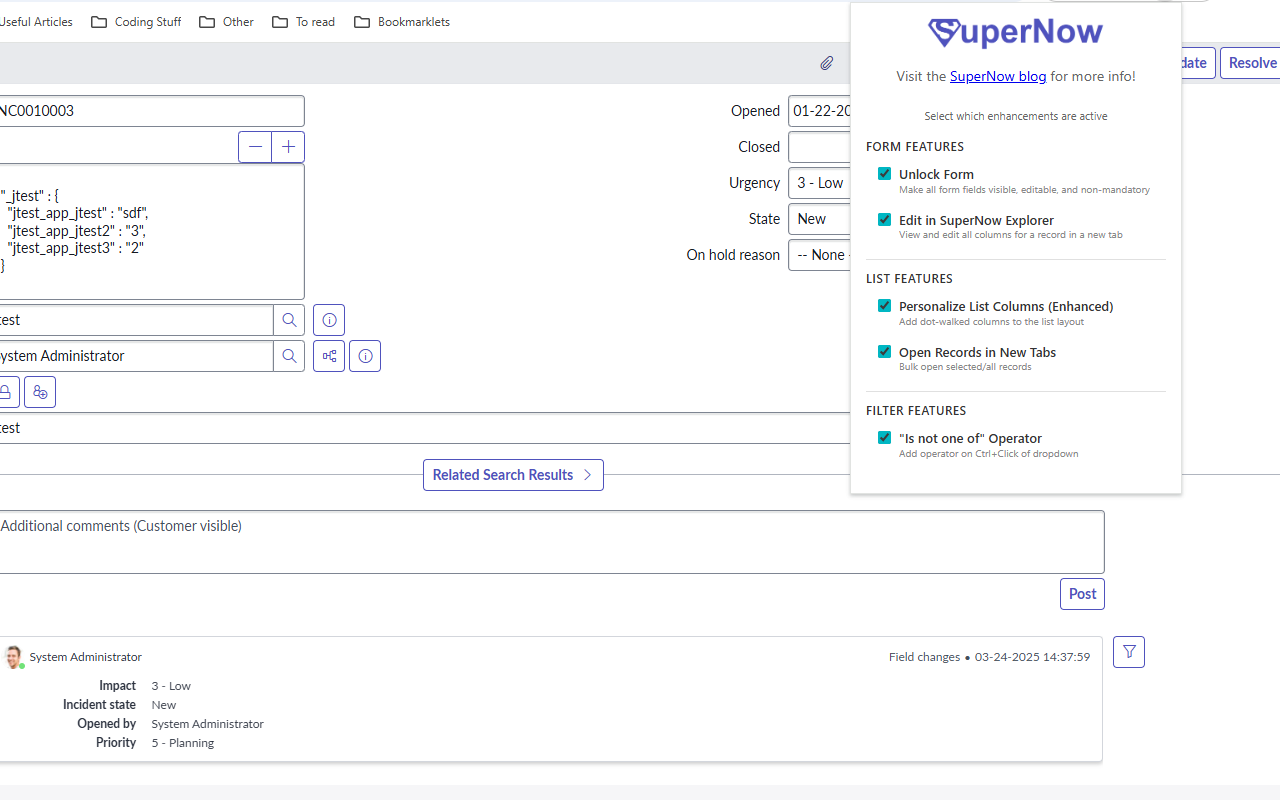Click the 'FORM FEATURES' heading
Viewport: 1280px width, 800px height.
pyautogui.click(x=915, y=147)
